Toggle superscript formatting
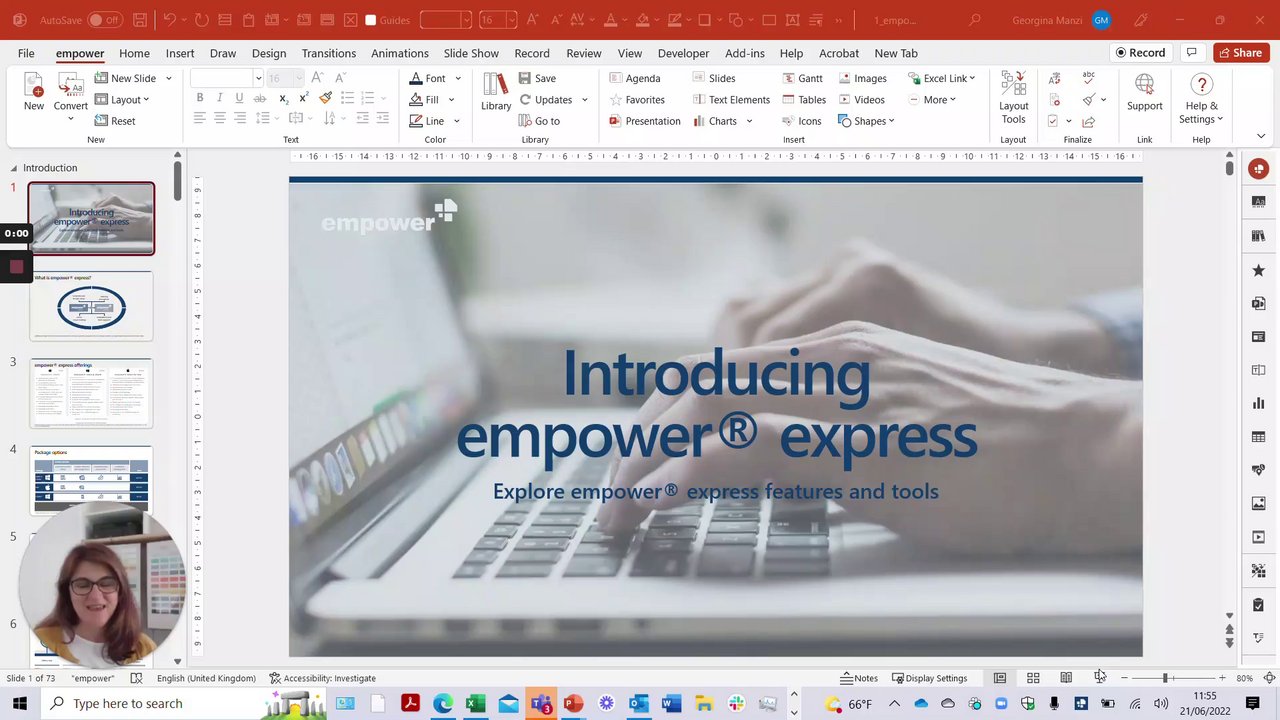This screenshot has height=720, width=1280. point(303,98)
